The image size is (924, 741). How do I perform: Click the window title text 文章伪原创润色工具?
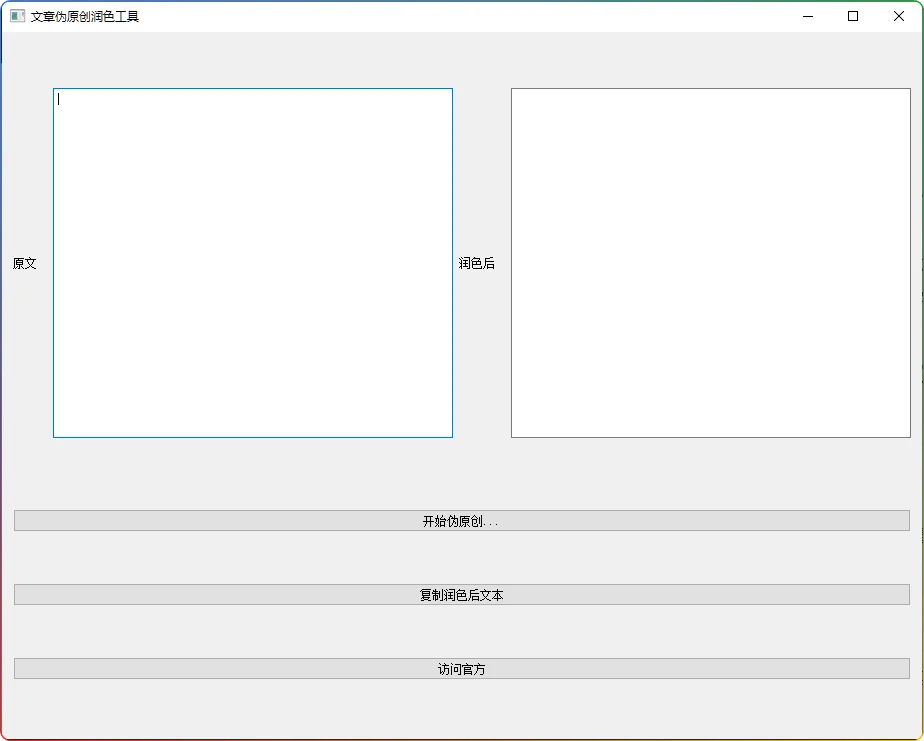85,16
